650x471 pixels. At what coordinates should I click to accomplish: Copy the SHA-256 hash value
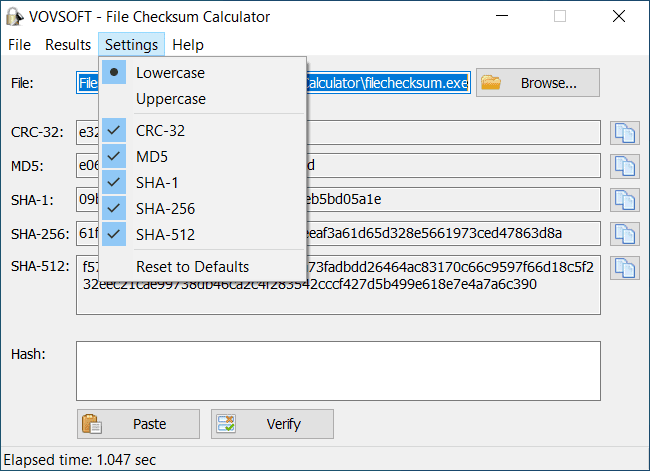(625, 234)
